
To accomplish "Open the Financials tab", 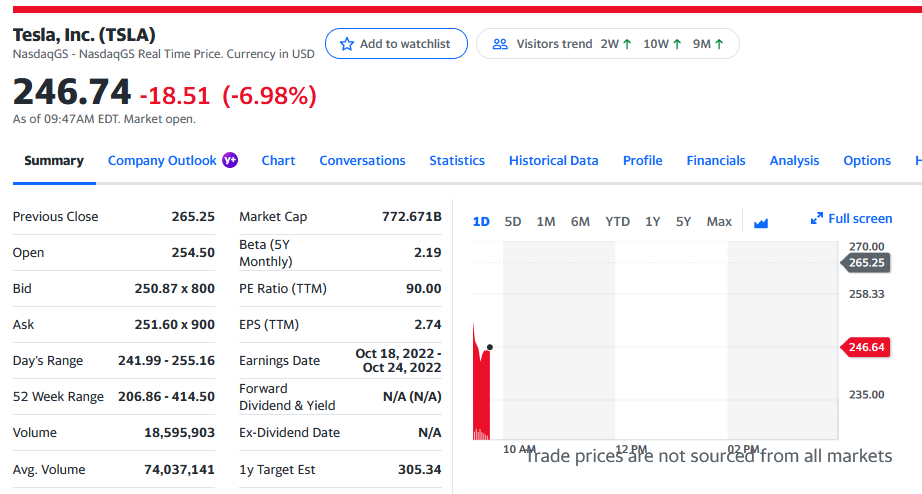I will point(716,161).
